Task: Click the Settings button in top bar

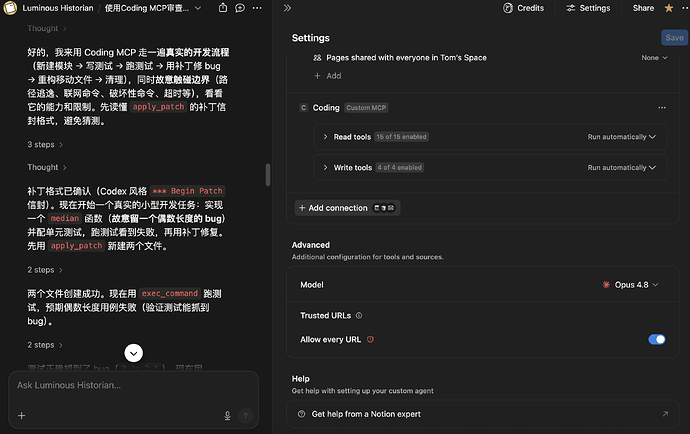Action: 588,8
